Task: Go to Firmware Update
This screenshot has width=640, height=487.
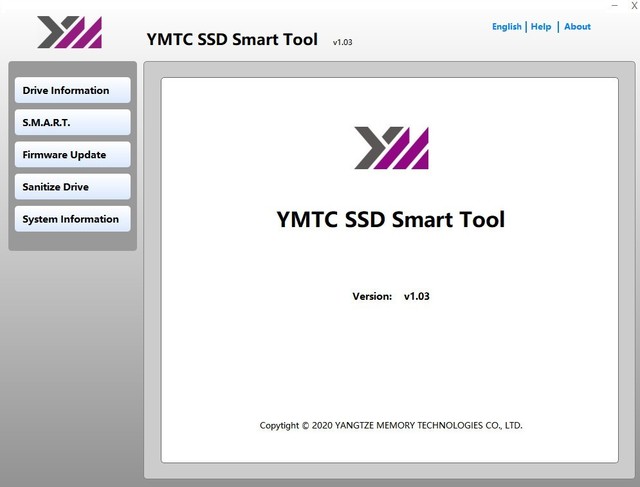Action: pos(73,155)
